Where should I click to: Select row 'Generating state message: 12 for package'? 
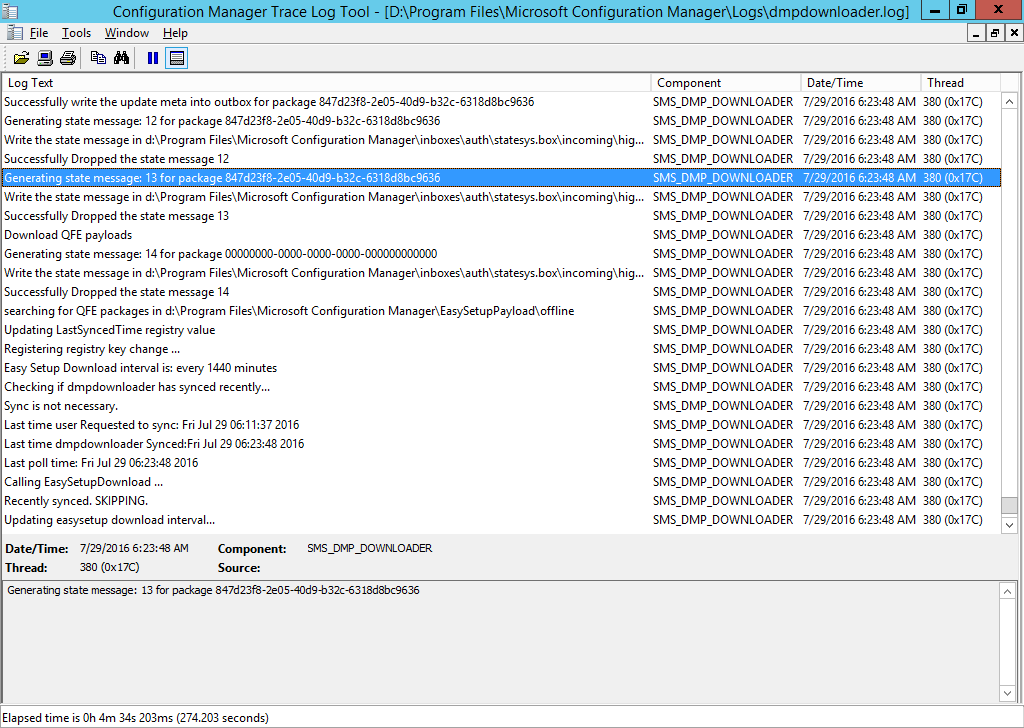pos(501,121)
